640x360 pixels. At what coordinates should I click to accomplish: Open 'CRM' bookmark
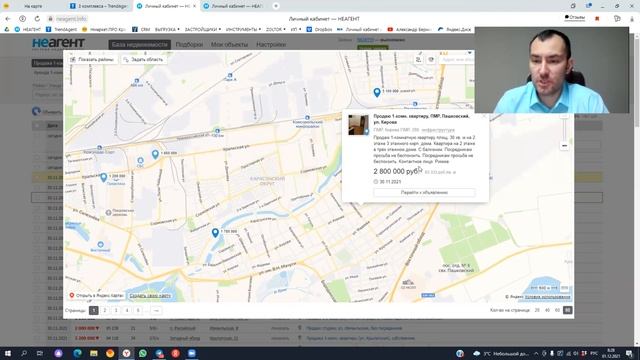point(141,29)
